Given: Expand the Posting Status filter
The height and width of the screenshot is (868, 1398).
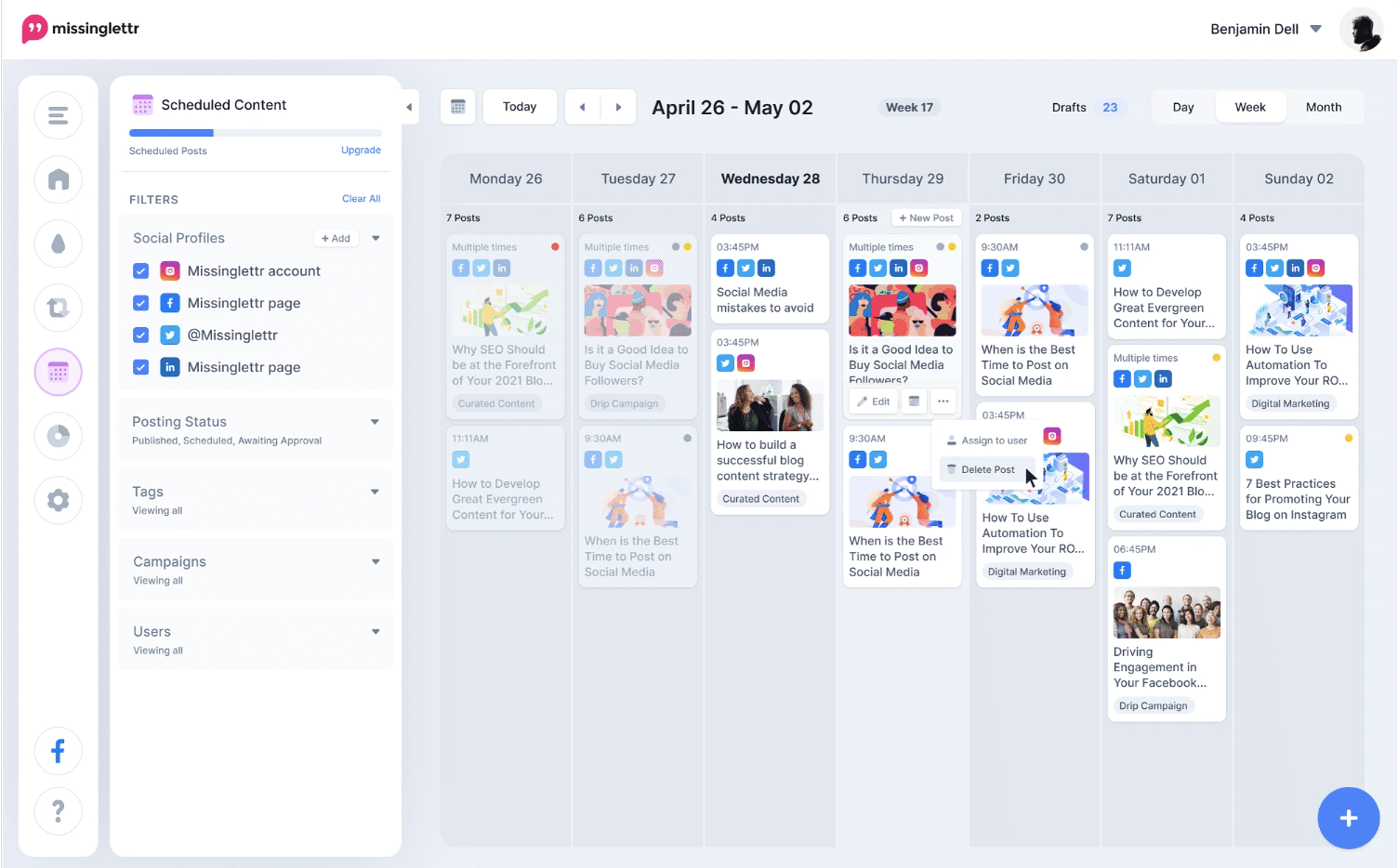Looking at the screenshot, I should coord(375,422).
